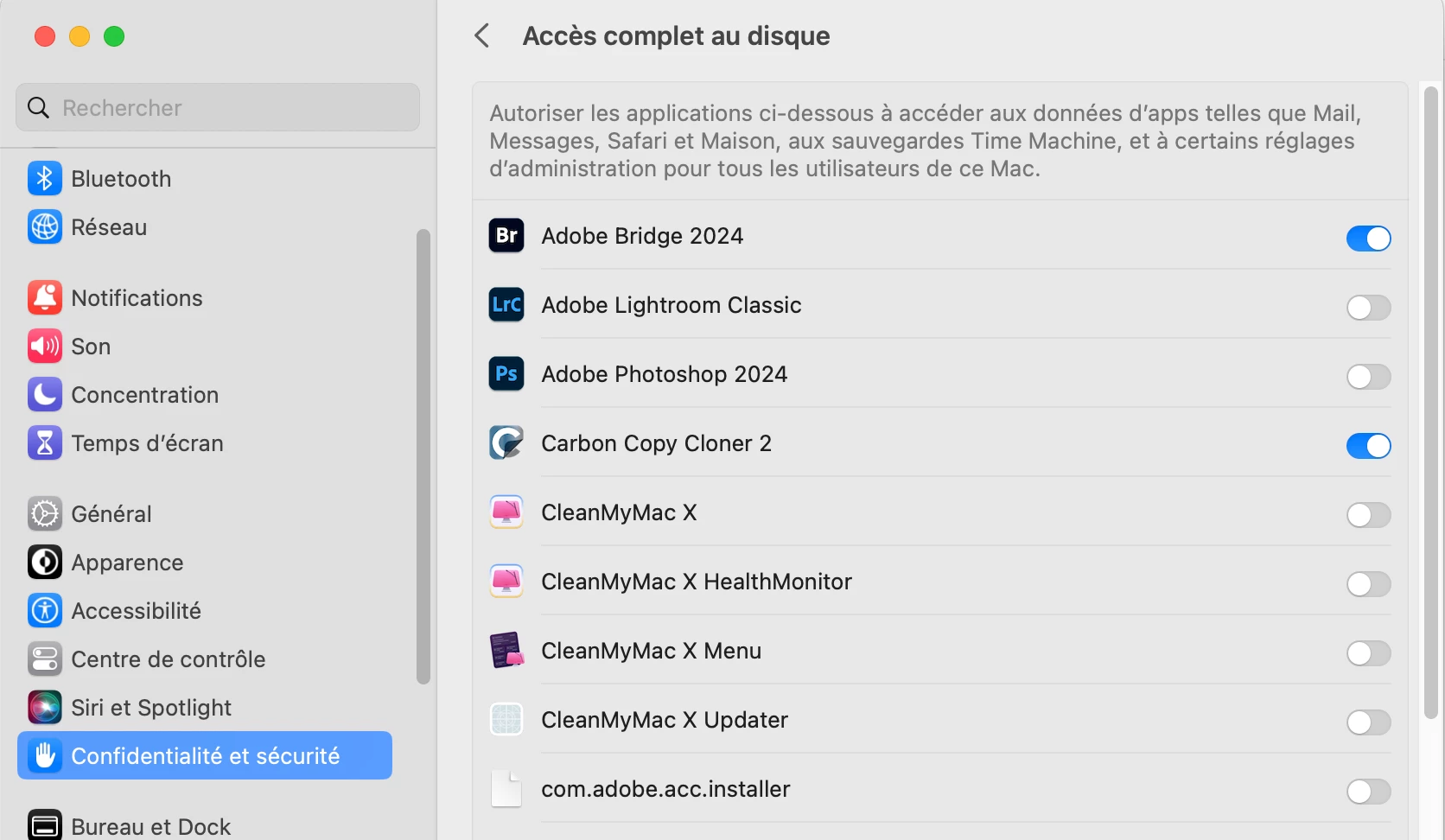Image resolution: width=1445 pixels, height=840 pixels.
Task: Select Notifications label in sidebar
Action: pos(137,298)
